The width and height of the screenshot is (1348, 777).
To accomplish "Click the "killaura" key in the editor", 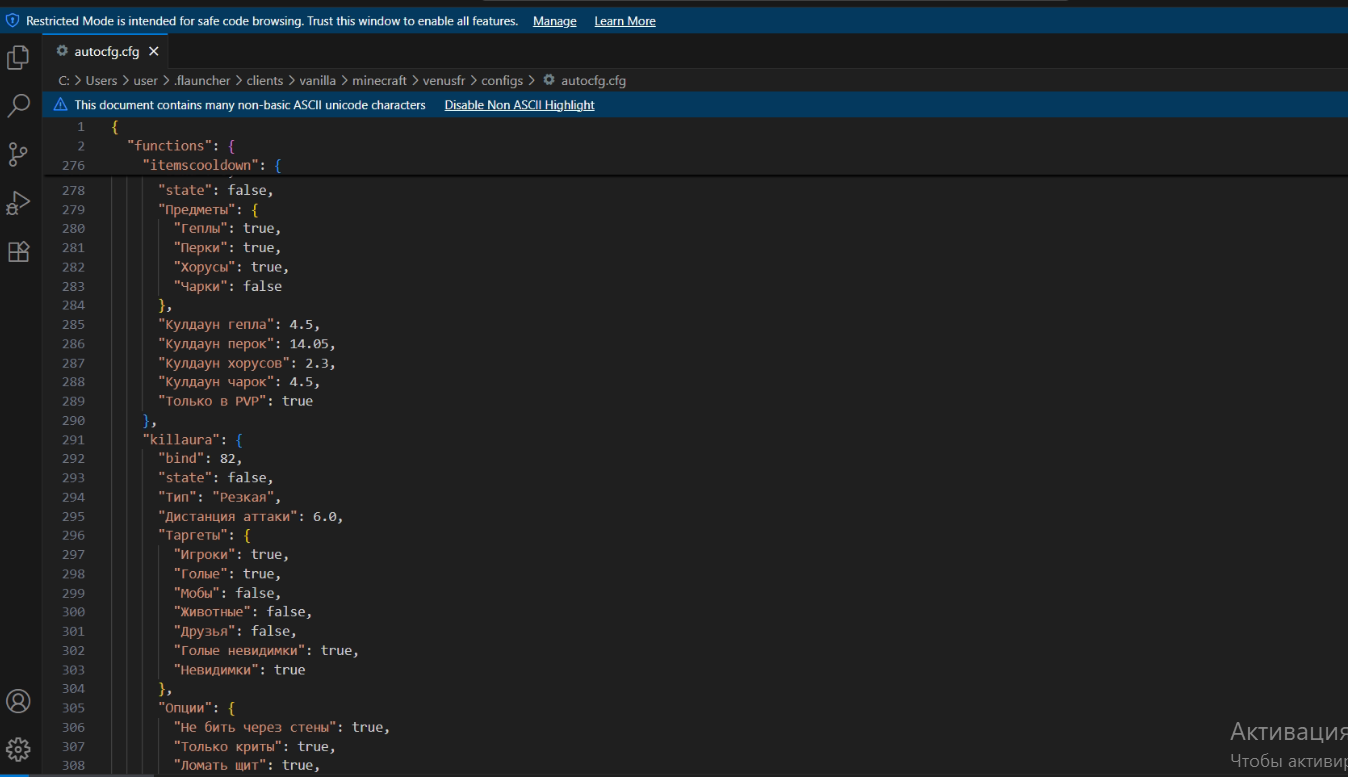I will click(x=185, y=439).
